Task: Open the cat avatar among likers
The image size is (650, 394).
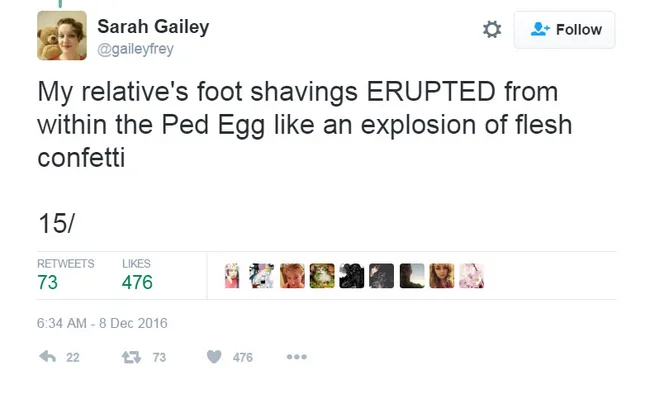Action: (322, 276)
